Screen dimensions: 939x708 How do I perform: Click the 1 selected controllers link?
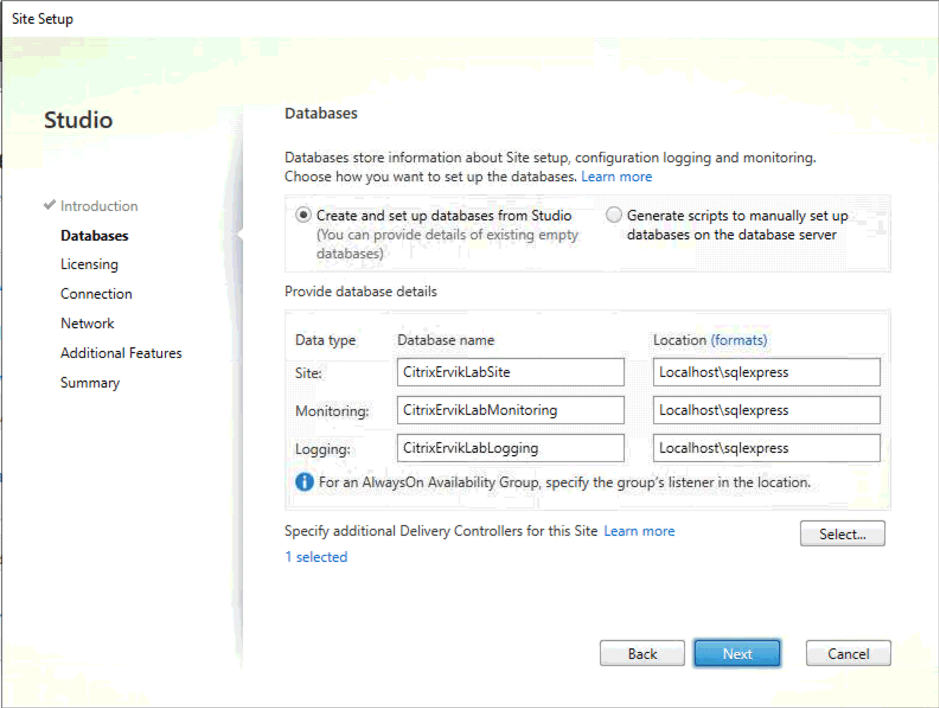(316, 557)
